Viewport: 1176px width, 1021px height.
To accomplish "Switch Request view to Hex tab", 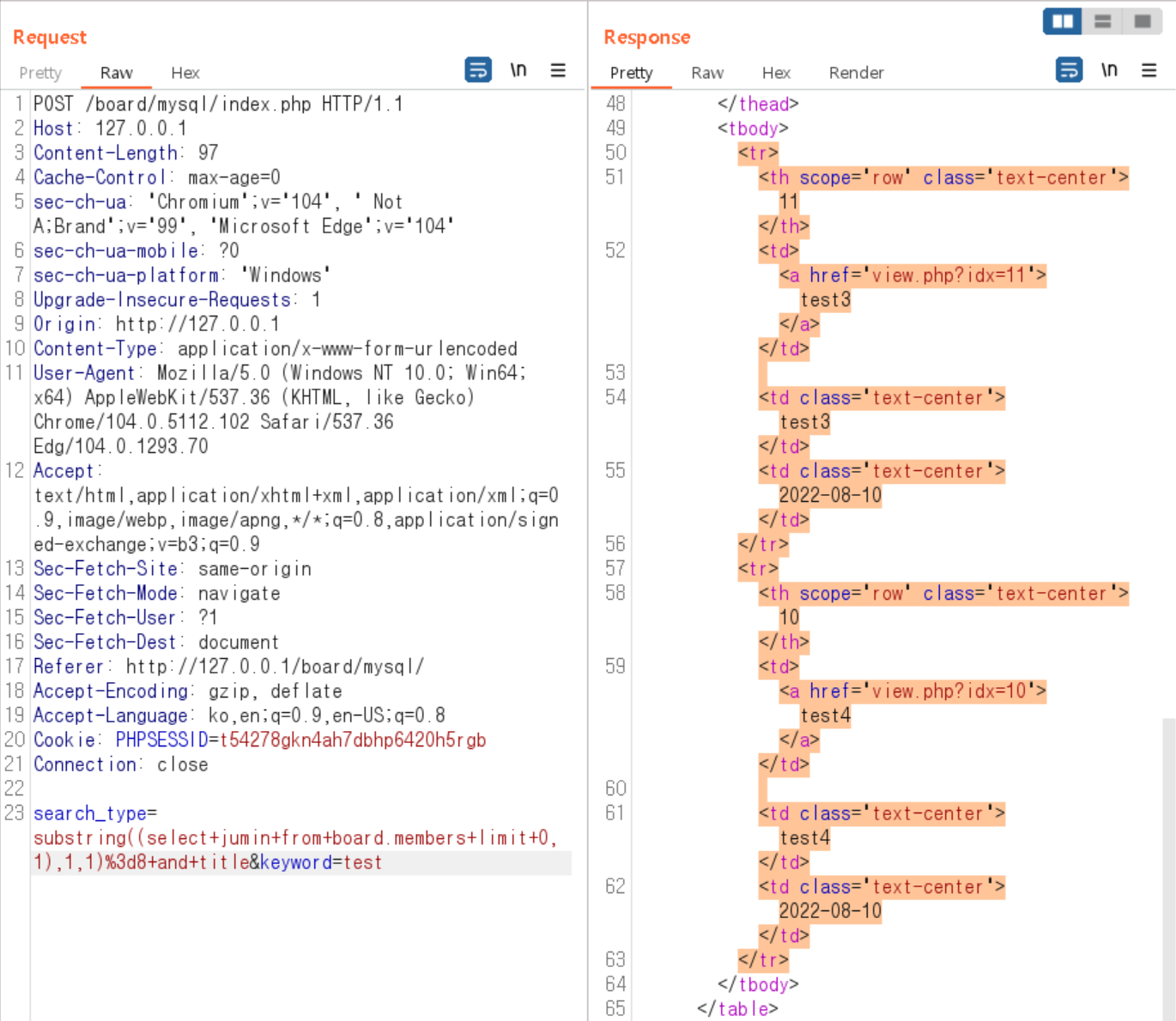I will coord(185,73).
